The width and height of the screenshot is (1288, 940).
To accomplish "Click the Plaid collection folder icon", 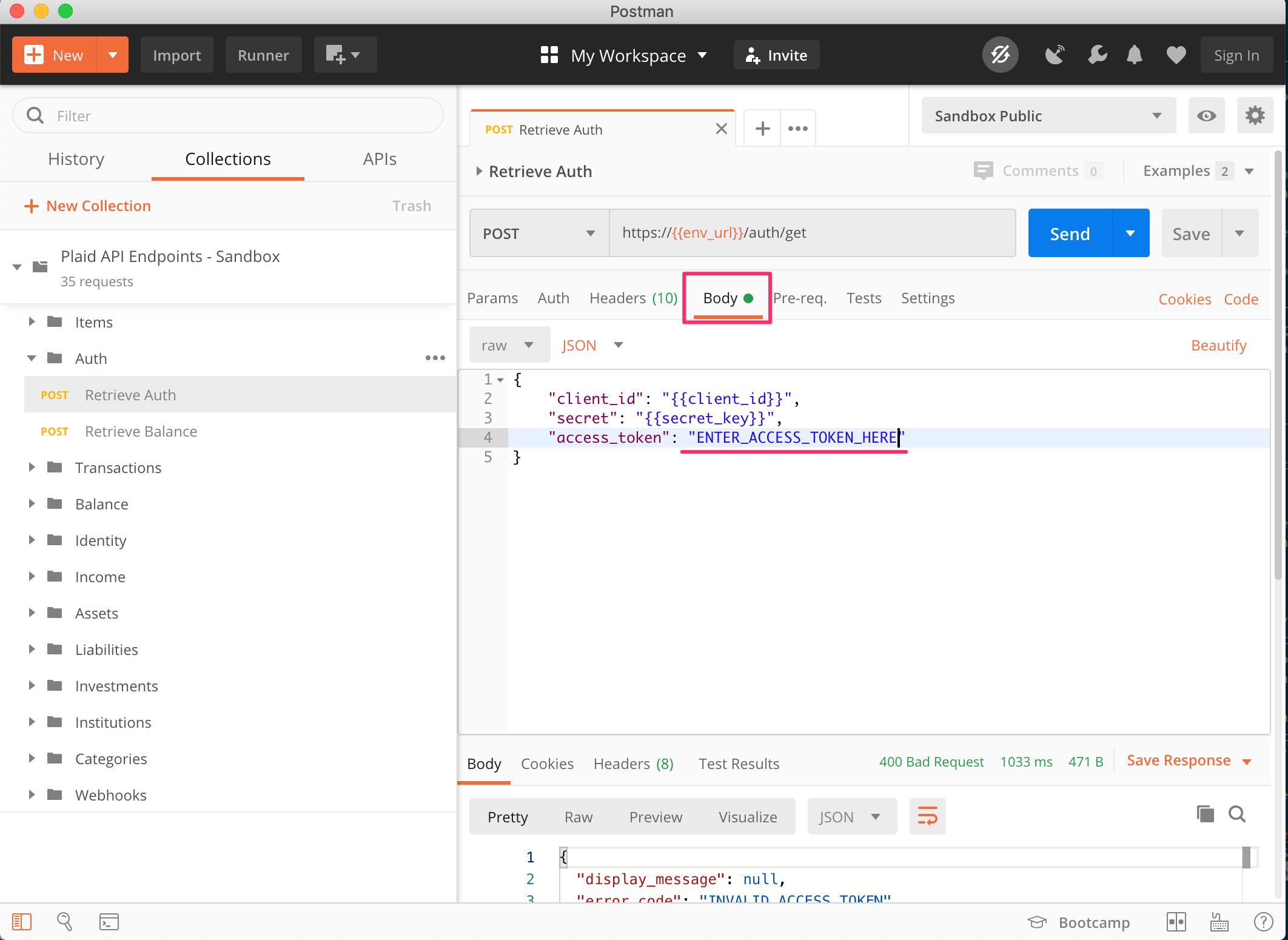I will 40,266.
